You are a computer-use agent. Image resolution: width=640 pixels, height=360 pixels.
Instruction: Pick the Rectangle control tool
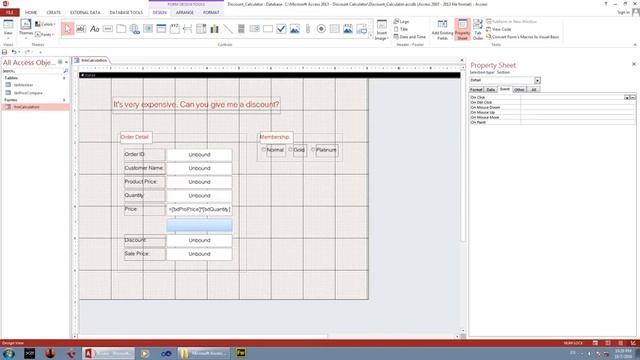coord(268,29)
